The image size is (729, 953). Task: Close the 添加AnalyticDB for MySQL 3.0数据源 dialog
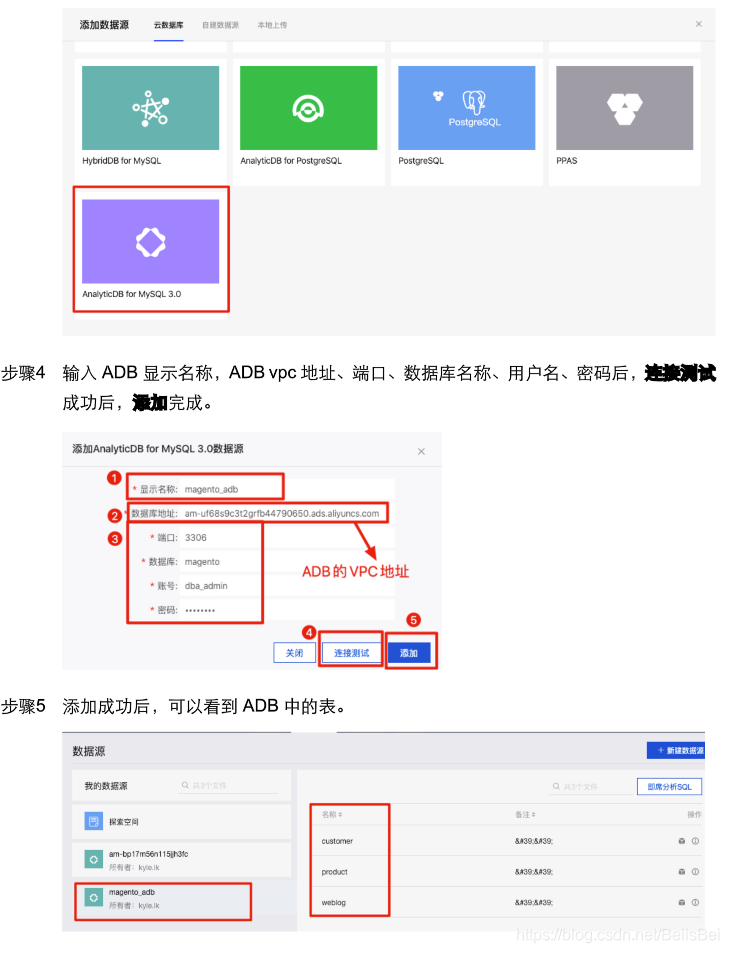(421, 452)
